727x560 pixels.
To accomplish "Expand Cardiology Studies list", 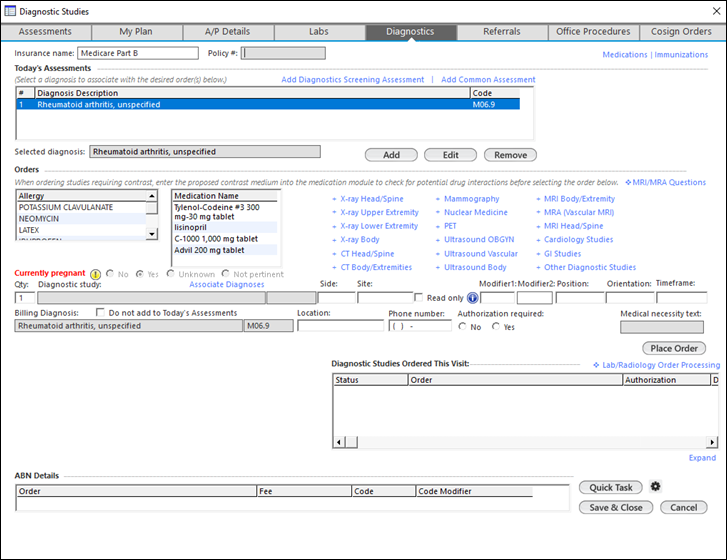I will click(x=578, y=240).
